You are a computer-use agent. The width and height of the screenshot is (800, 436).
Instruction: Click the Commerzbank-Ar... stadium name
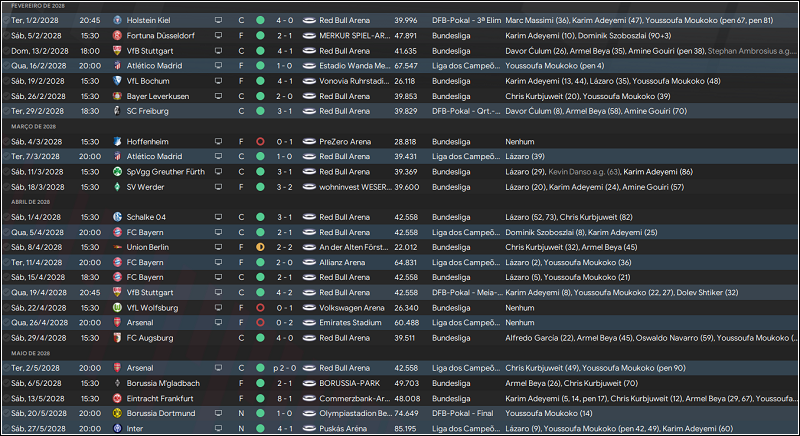(355, 399)
